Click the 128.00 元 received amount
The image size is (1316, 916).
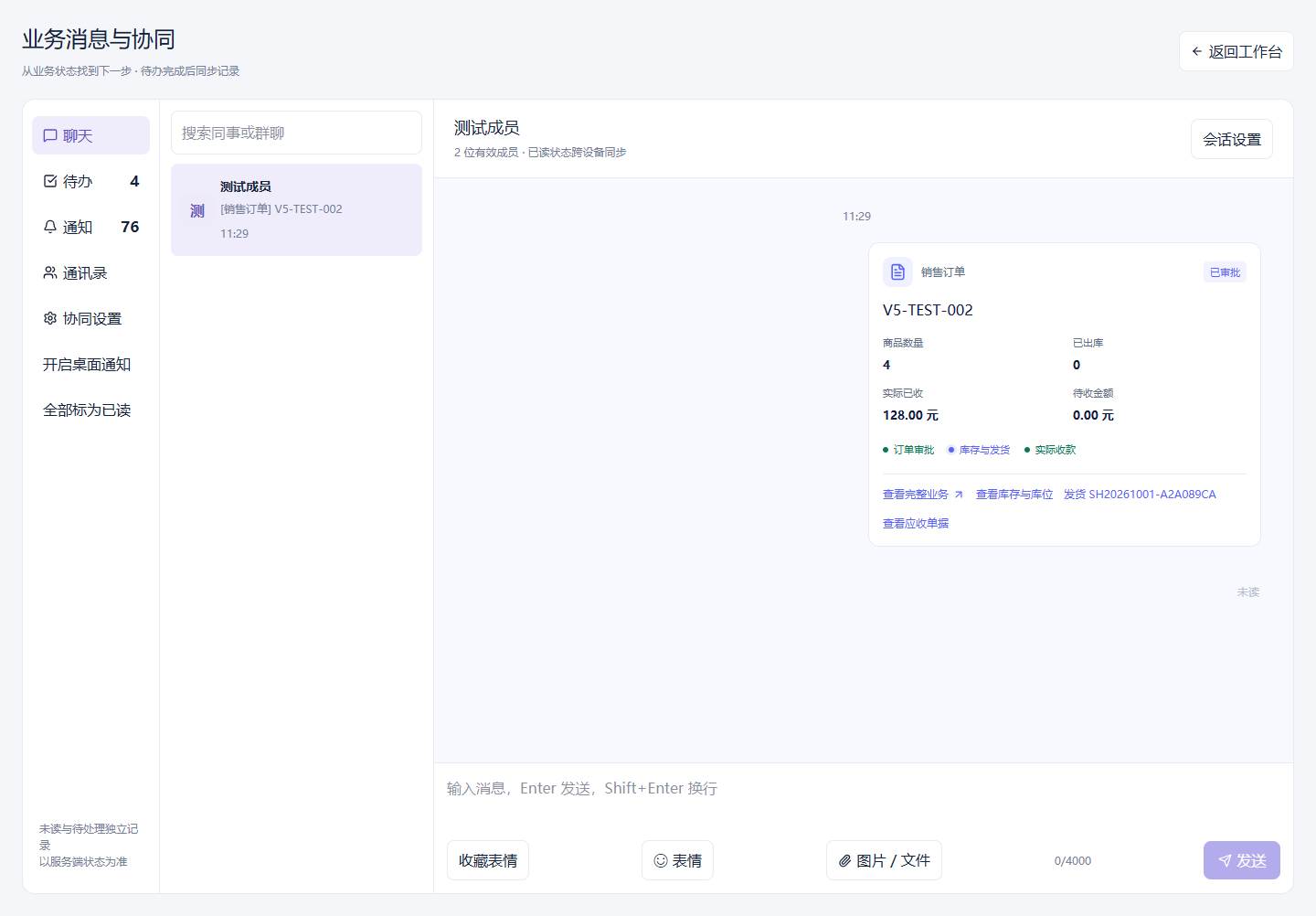tap(910, 415)
